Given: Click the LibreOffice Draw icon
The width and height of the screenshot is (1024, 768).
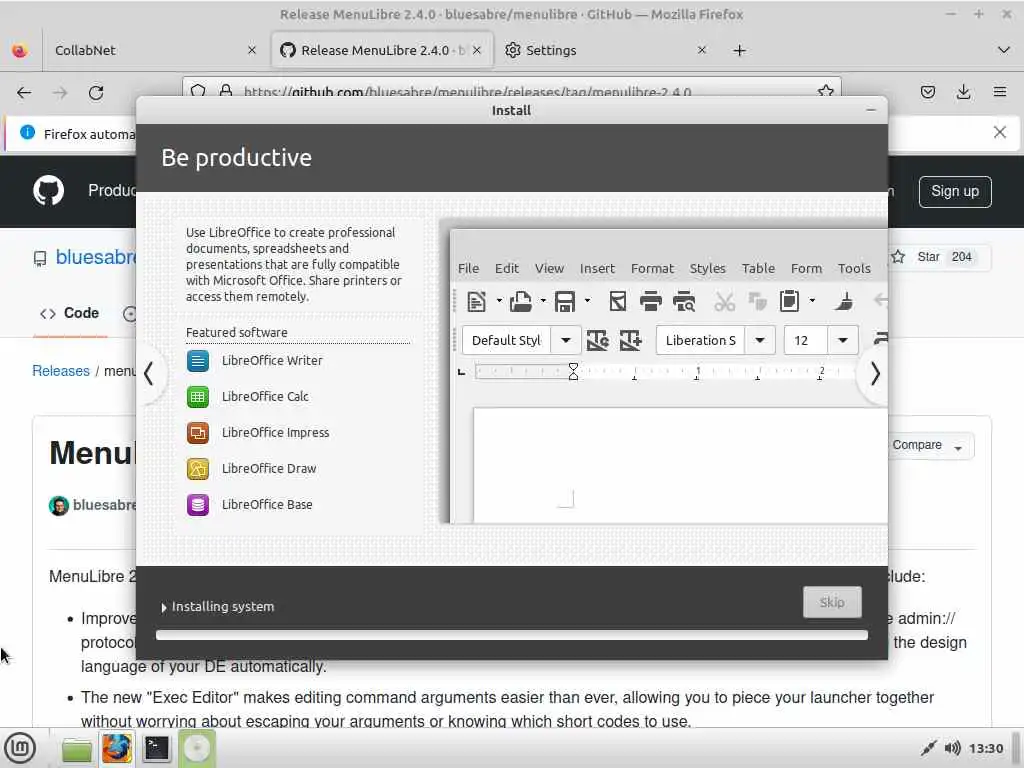Looking at the screenshot, I should [x=198, y=468].
